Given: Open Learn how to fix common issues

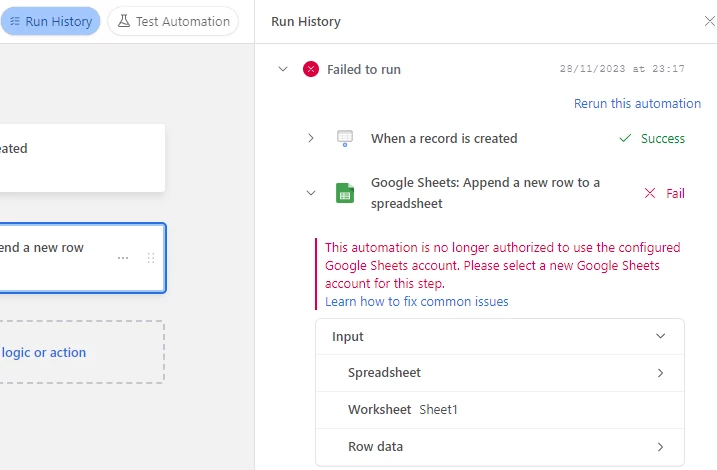Looking at the screenshot, I should click(x=416, y=301).
